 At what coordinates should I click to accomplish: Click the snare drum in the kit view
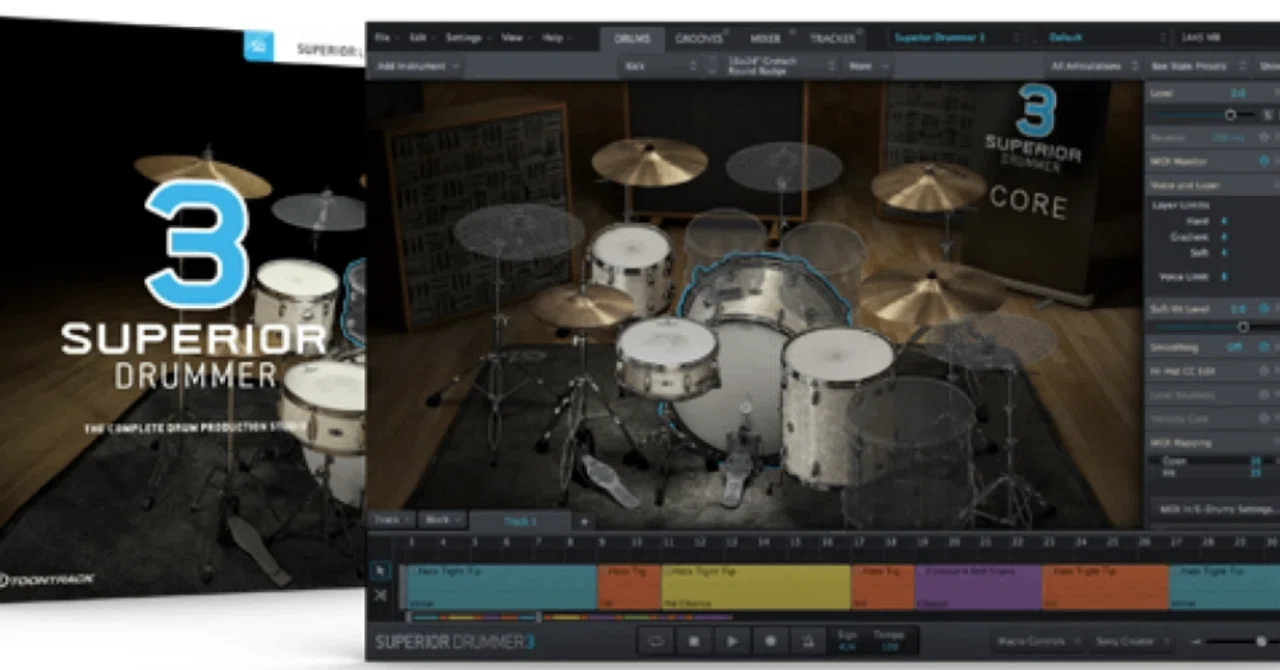(667, 356)
